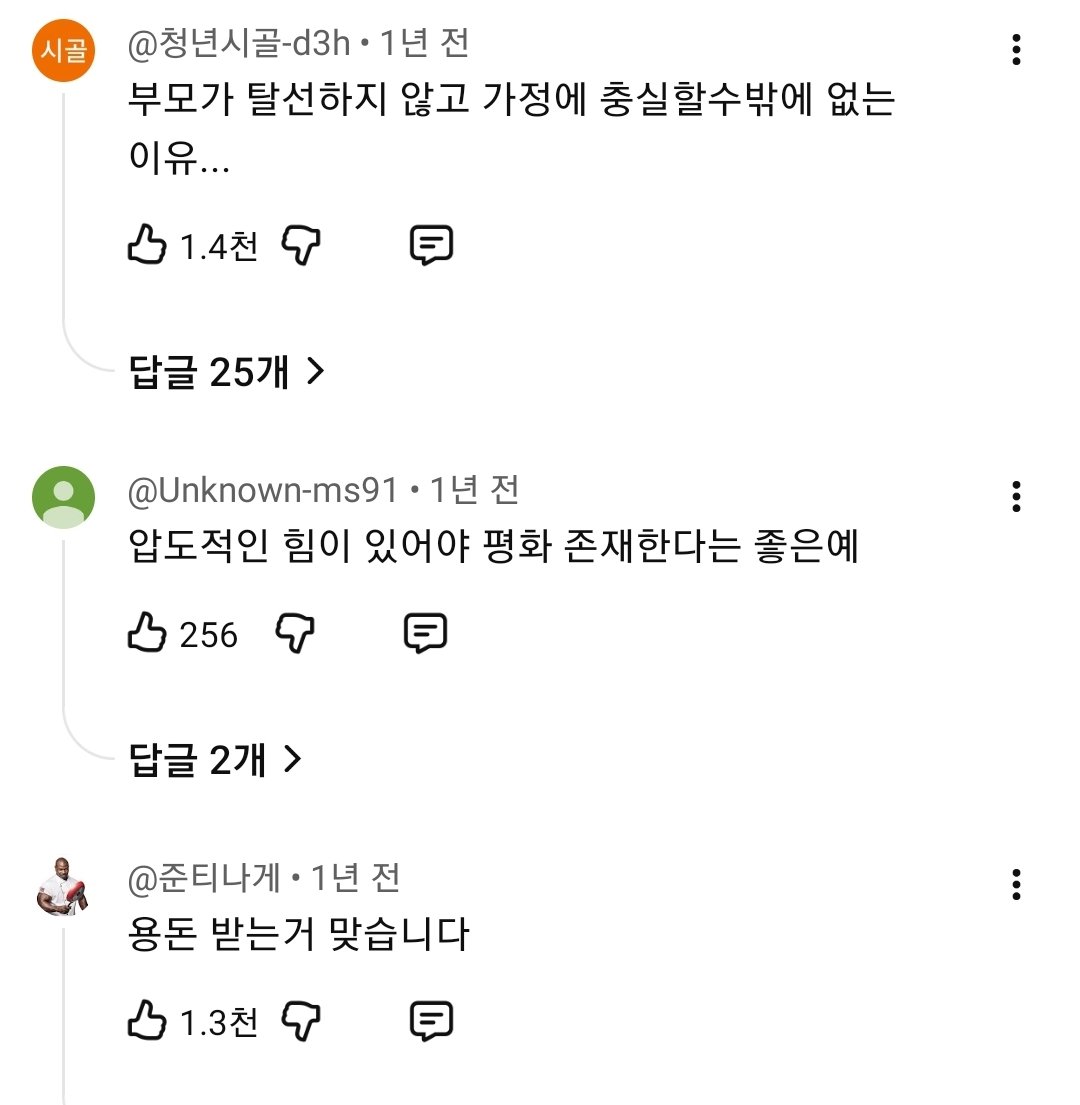The width and height of the screenshot is (1080, 1105).
Task: Like the 준티나게 comment
Action: pos(147,1021)
